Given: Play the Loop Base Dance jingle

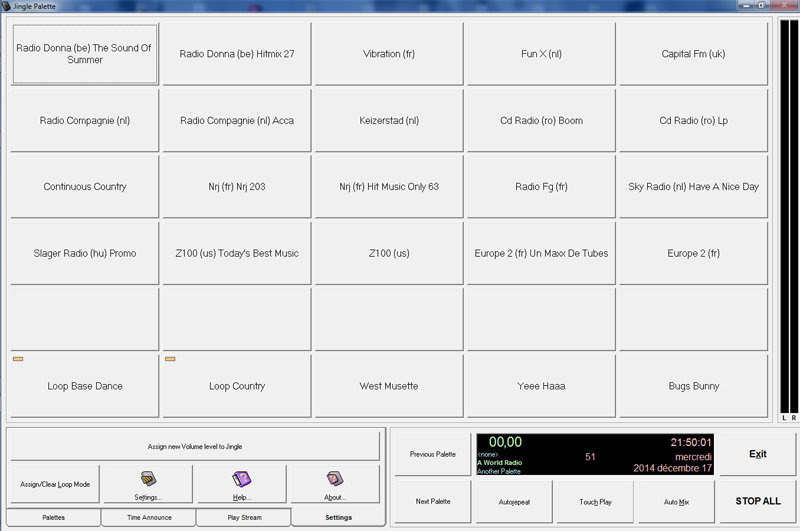Looking at the screenshot, I should point(85,386).
